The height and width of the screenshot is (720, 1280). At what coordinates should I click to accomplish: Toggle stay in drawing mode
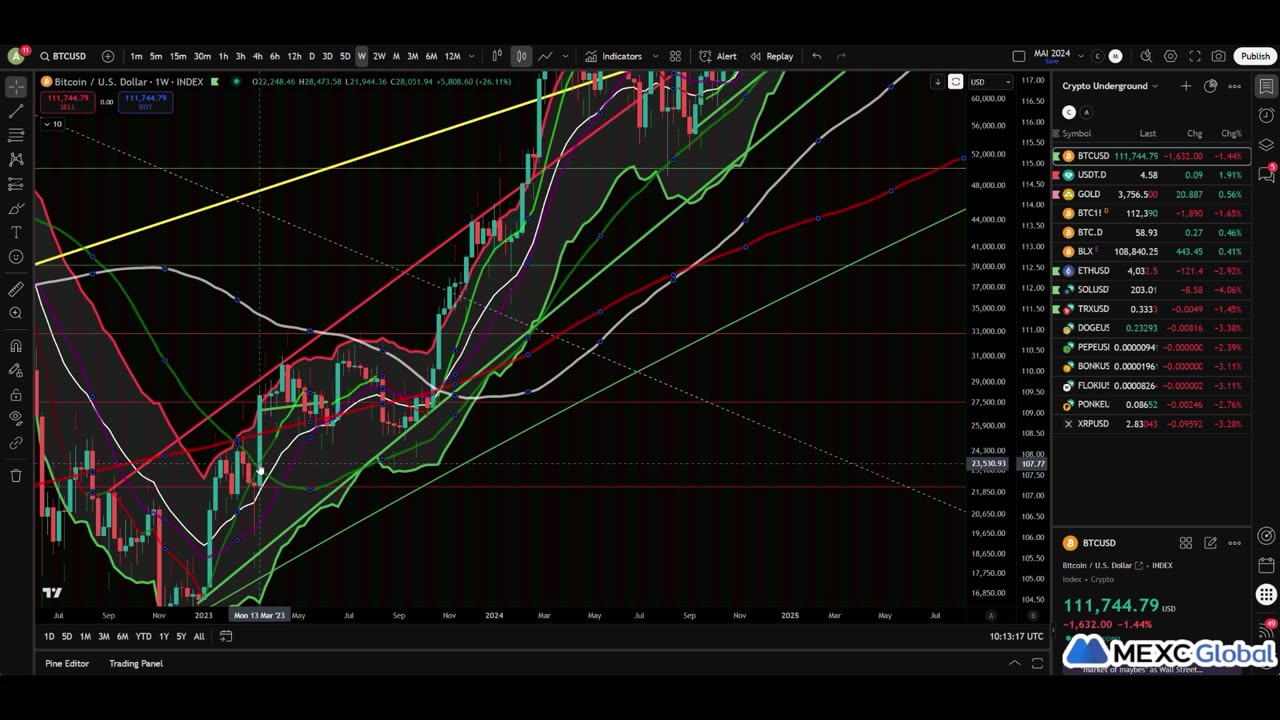16,370
